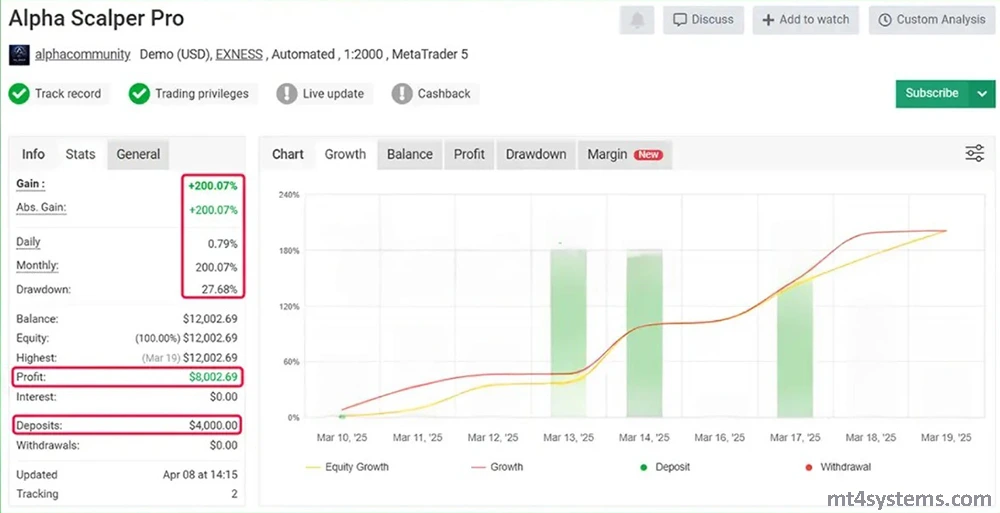Expand the Subscribe dropdown arrow
Viewport: 1000px width, 513px height.
pyautogui.click(x=981, y=94)
